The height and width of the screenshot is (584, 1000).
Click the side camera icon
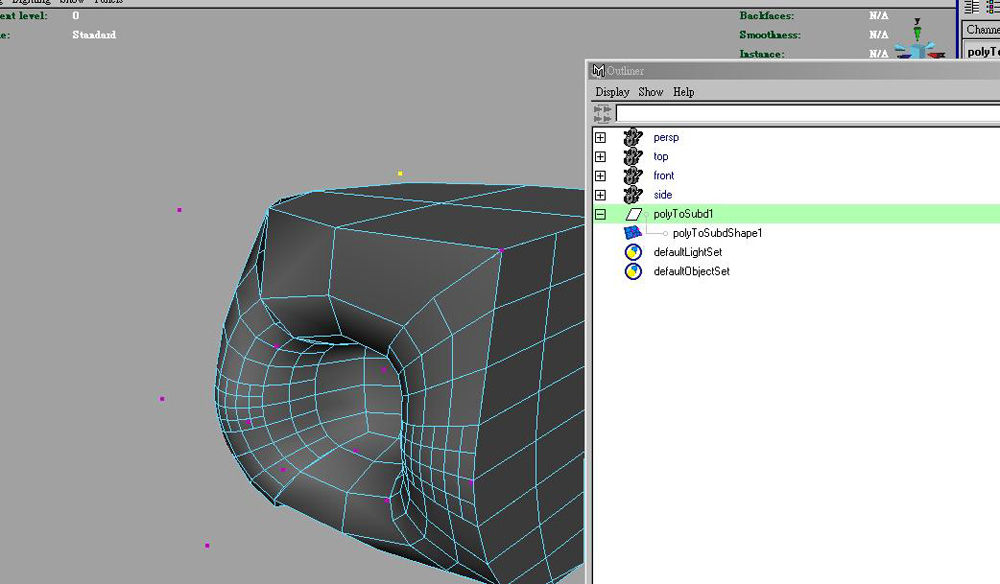click(633, 194)
